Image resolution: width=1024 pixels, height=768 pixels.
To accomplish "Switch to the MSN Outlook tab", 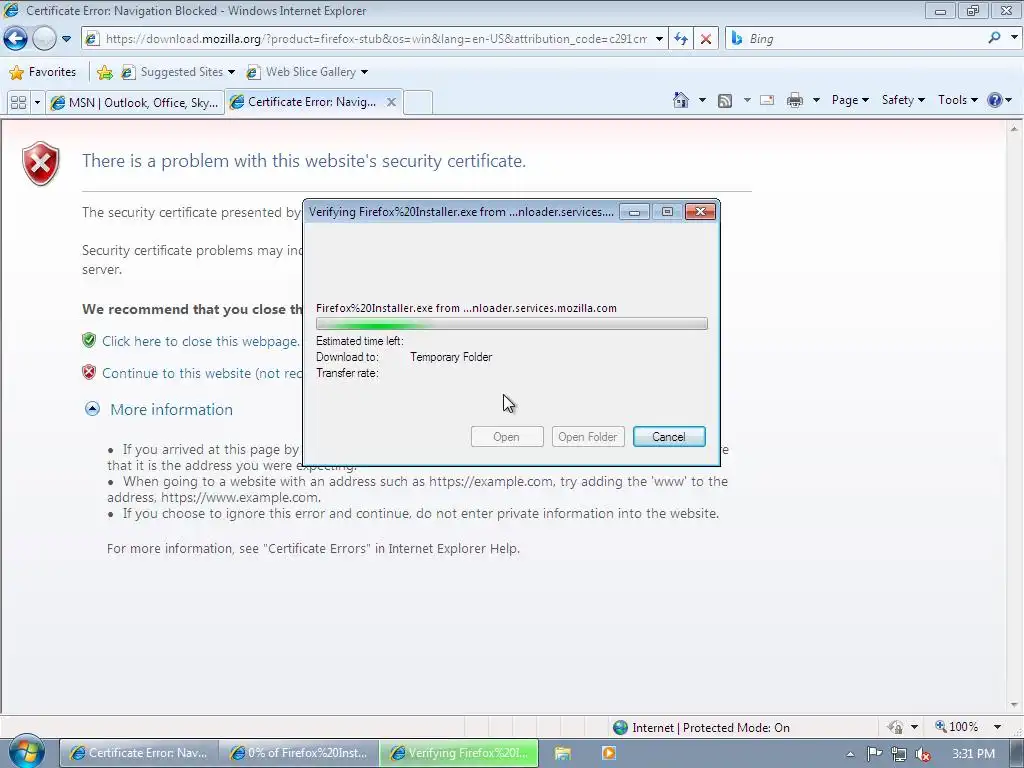I will coord(135,103).
